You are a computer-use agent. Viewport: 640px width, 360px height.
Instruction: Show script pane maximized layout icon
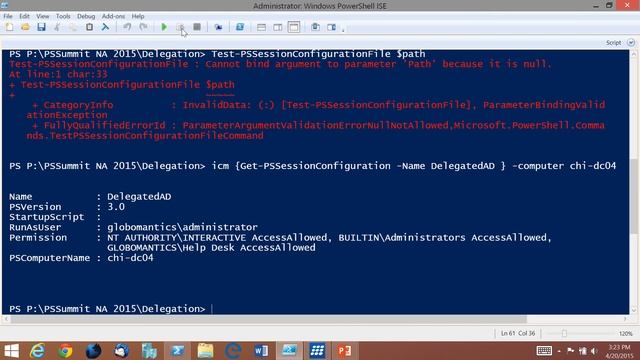(x=294, y=27)
